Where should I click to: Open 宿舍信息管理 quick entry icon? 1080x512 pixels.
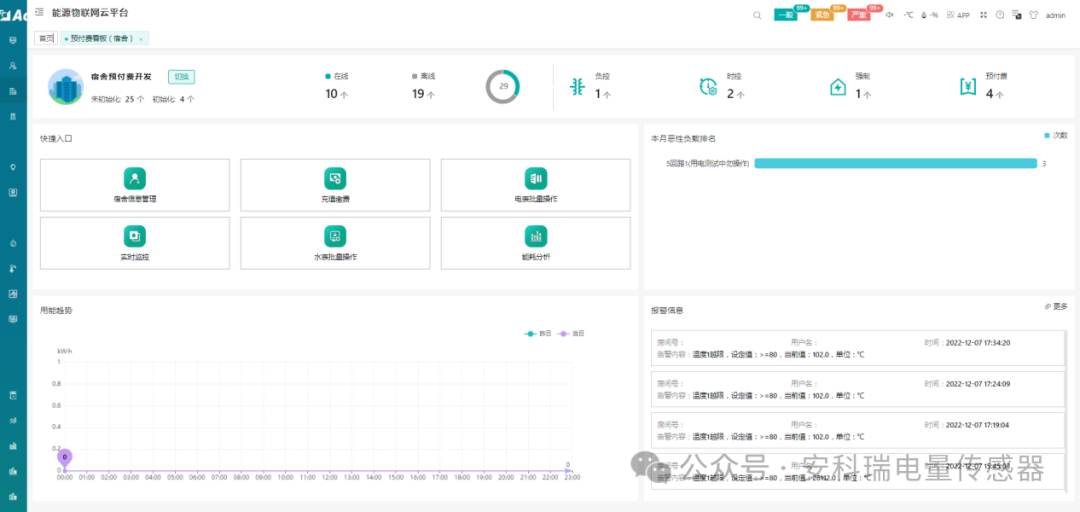point(135,179)
